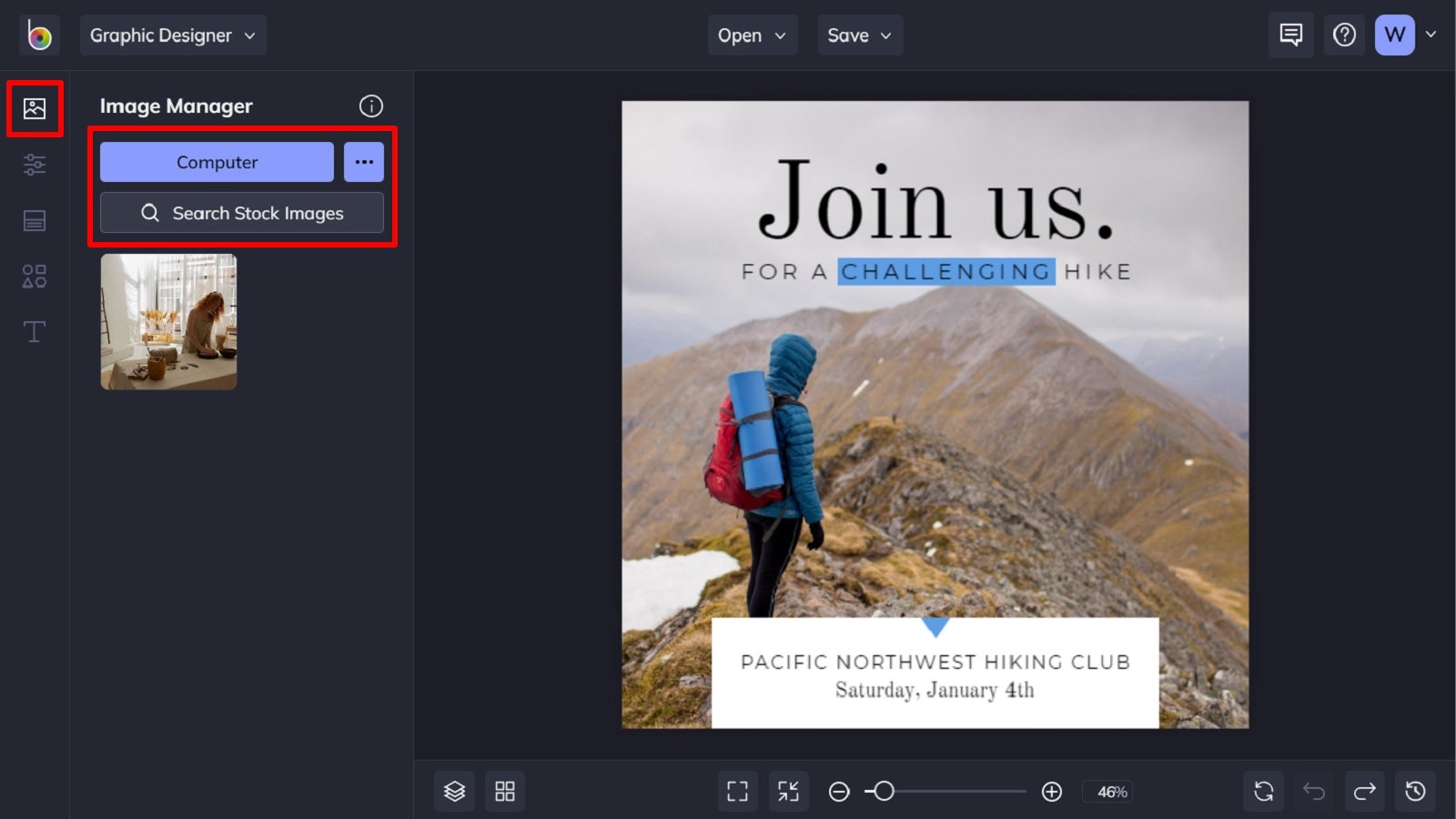Click the feedback chat icon
This screenshot has width=1456, height=819.
(1290, 35)
